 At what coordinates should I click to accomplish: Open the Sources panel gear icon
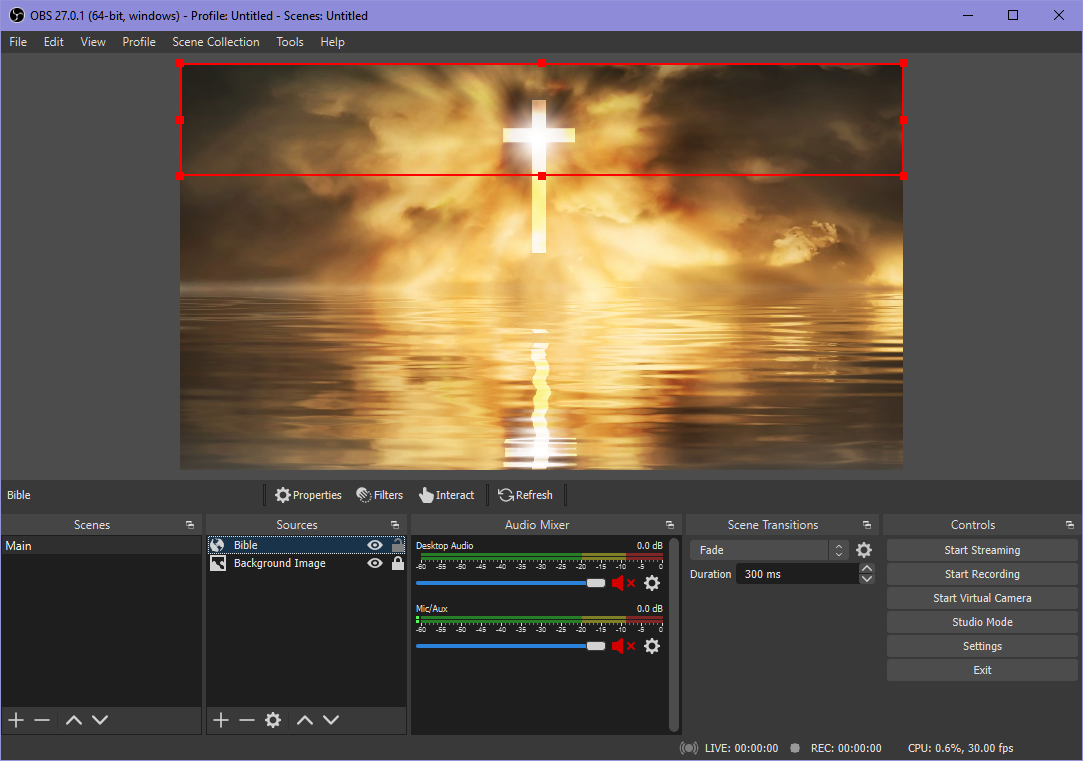pos(273,719)
